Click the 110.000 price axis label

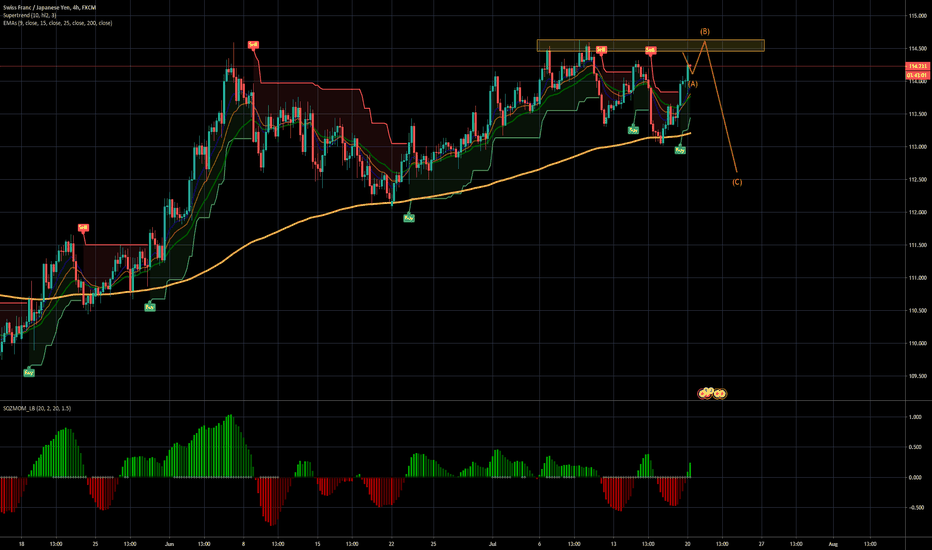click(918, 343)
